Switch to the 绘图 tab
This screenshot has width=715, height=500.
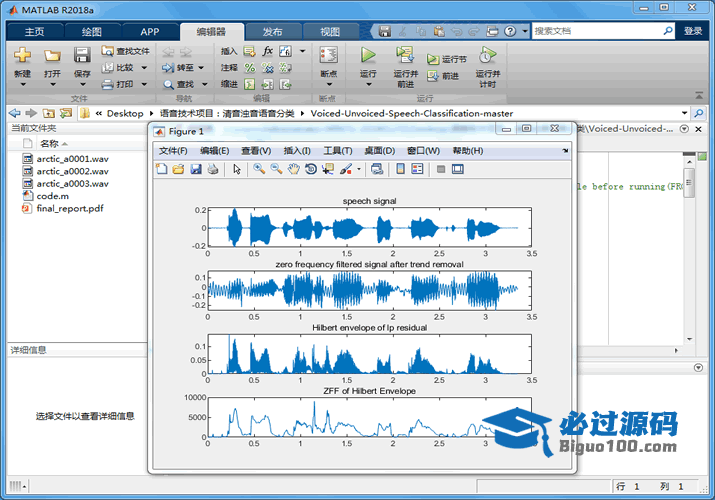[92, 32]
